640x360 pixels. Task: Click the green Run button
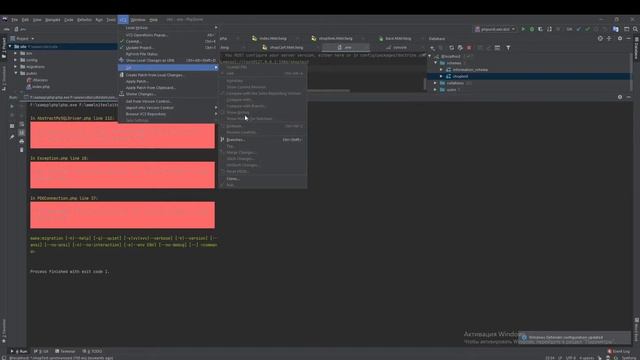[x=523, y=29]
